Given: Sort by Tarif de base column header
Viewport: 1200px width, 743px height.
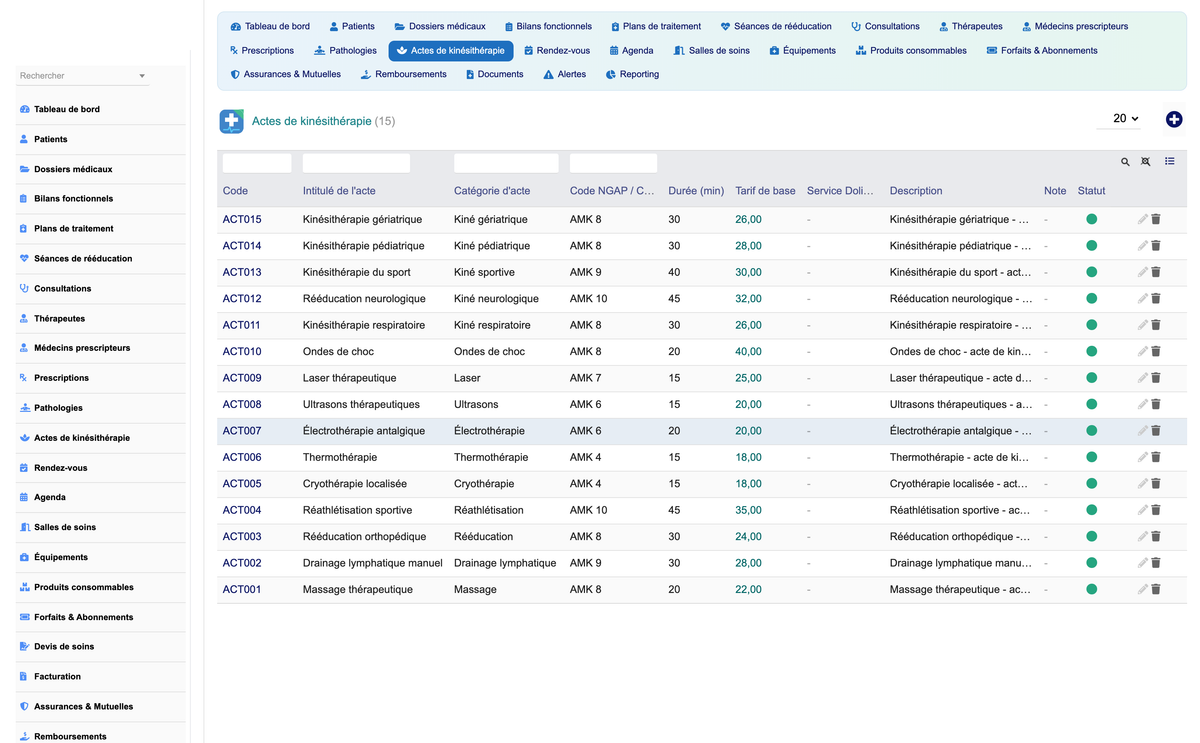Looking at the screenshot, I should pyautogui.click(x=766, y=191).
